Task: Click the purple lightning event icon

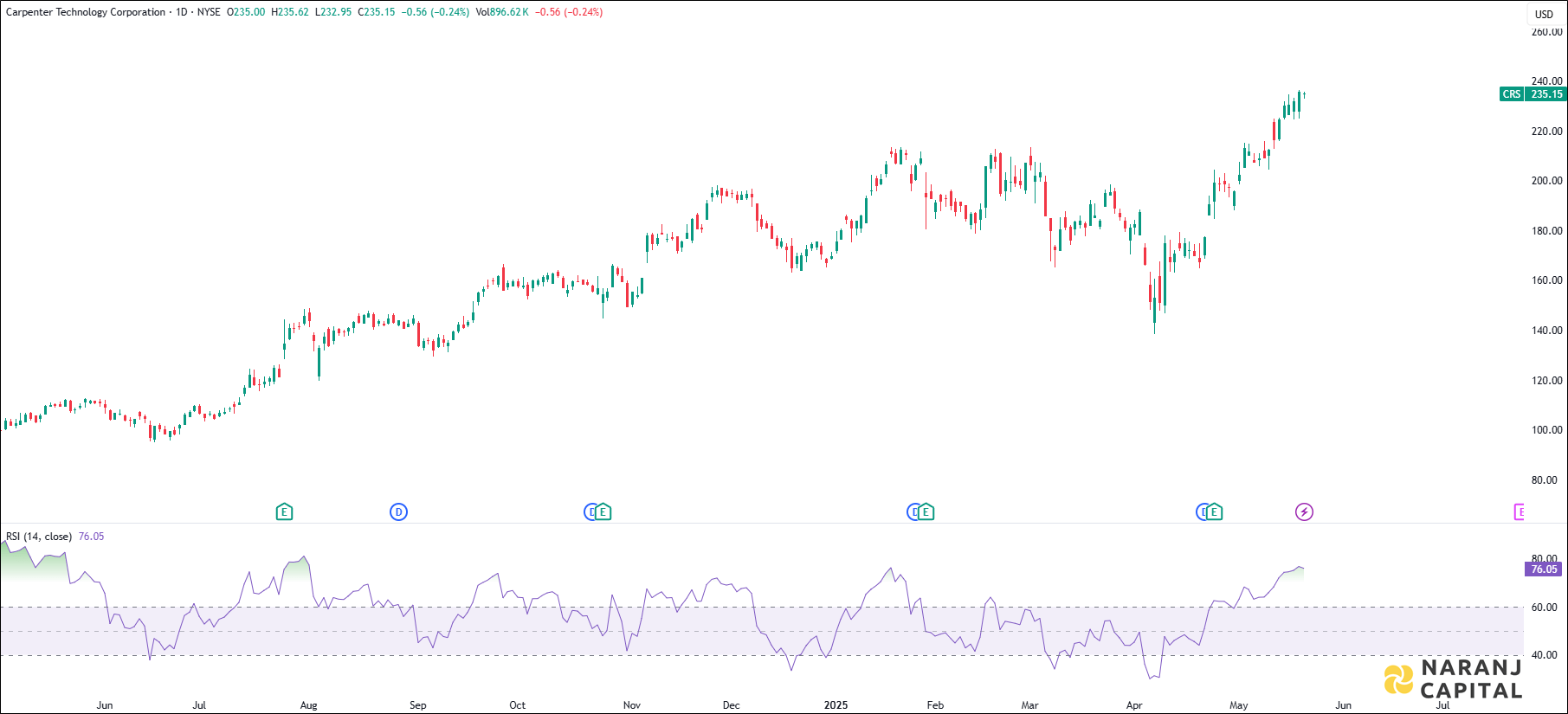Action: (x=1304, y=512)
